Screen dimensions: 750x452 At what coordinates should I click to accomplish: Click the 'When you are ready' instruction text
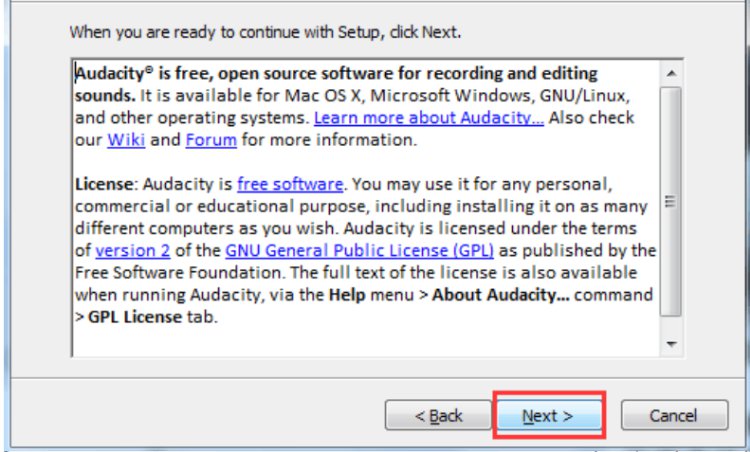[265, 32]
